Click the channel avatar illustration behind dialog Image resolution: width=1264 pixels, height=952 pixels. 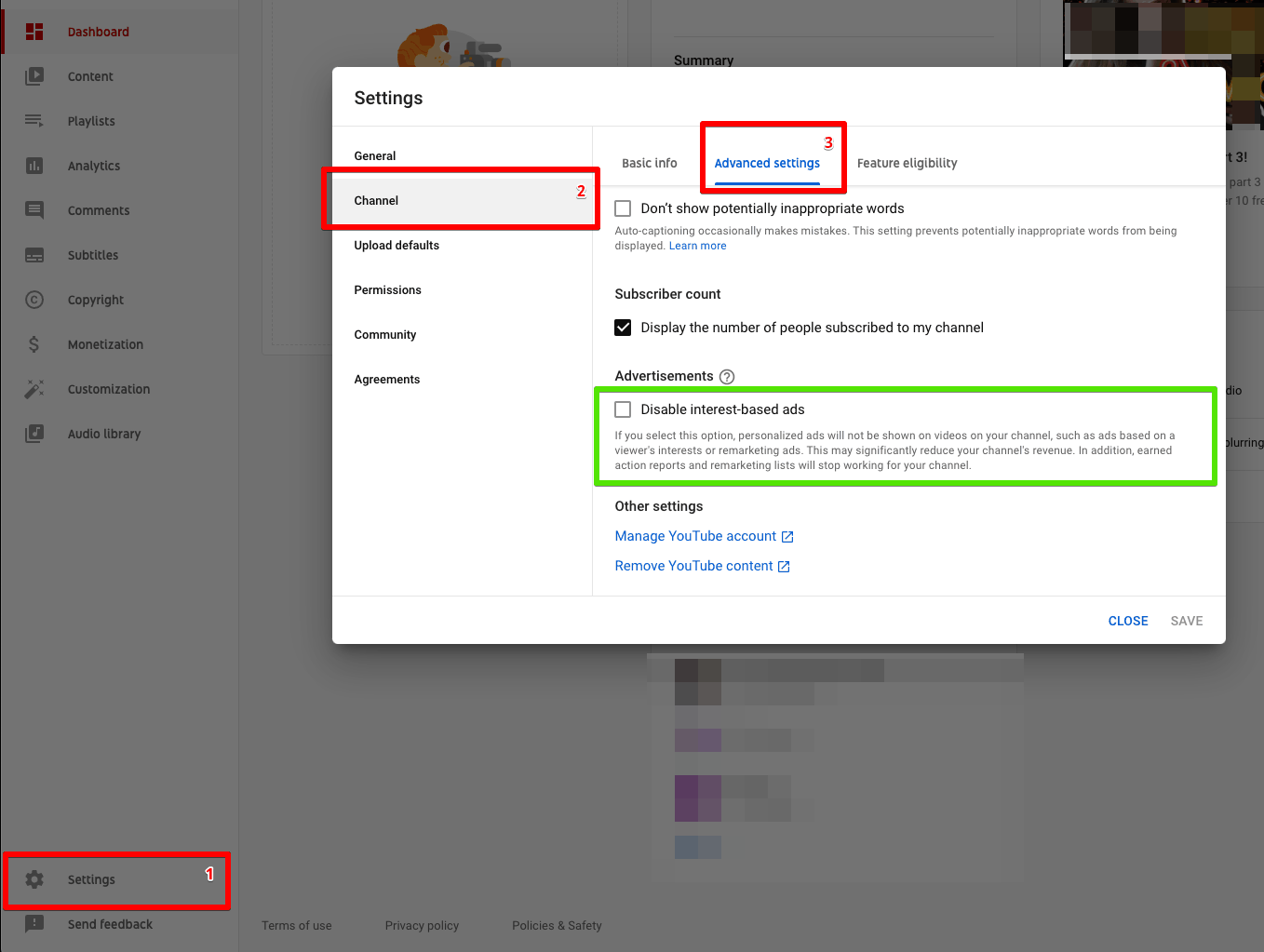[x=453, y=47]
